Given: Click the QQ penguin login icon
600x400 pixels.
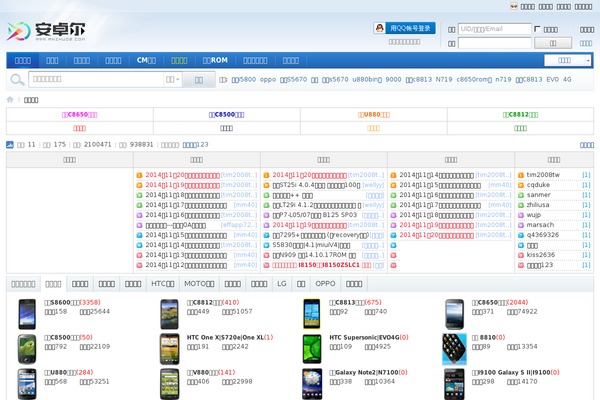Looking at the screenshot, I should [x=380, y=28].
